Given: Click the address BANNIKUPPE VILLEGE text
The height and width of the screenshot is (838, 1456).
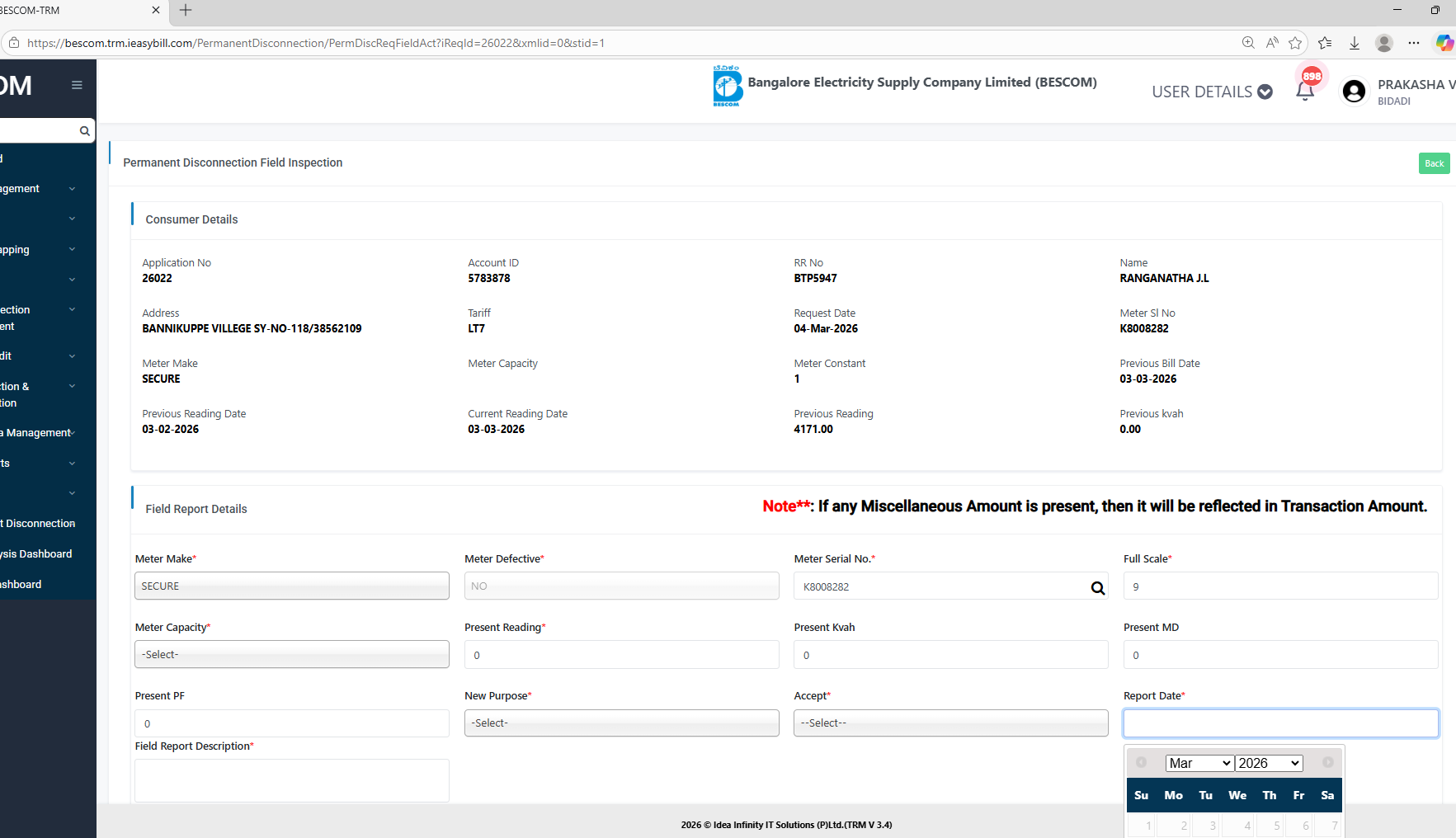Looking at the screenshot, I should (252, 329).
